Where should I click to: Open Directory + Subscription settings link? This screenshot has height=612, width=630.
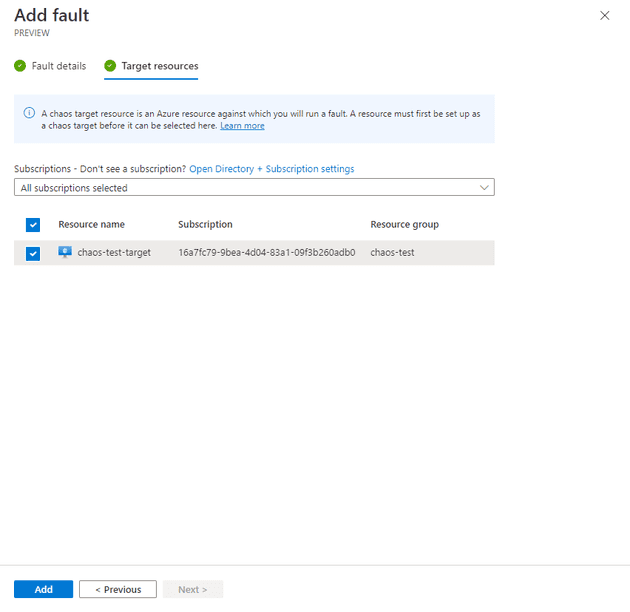coord(272,169)
